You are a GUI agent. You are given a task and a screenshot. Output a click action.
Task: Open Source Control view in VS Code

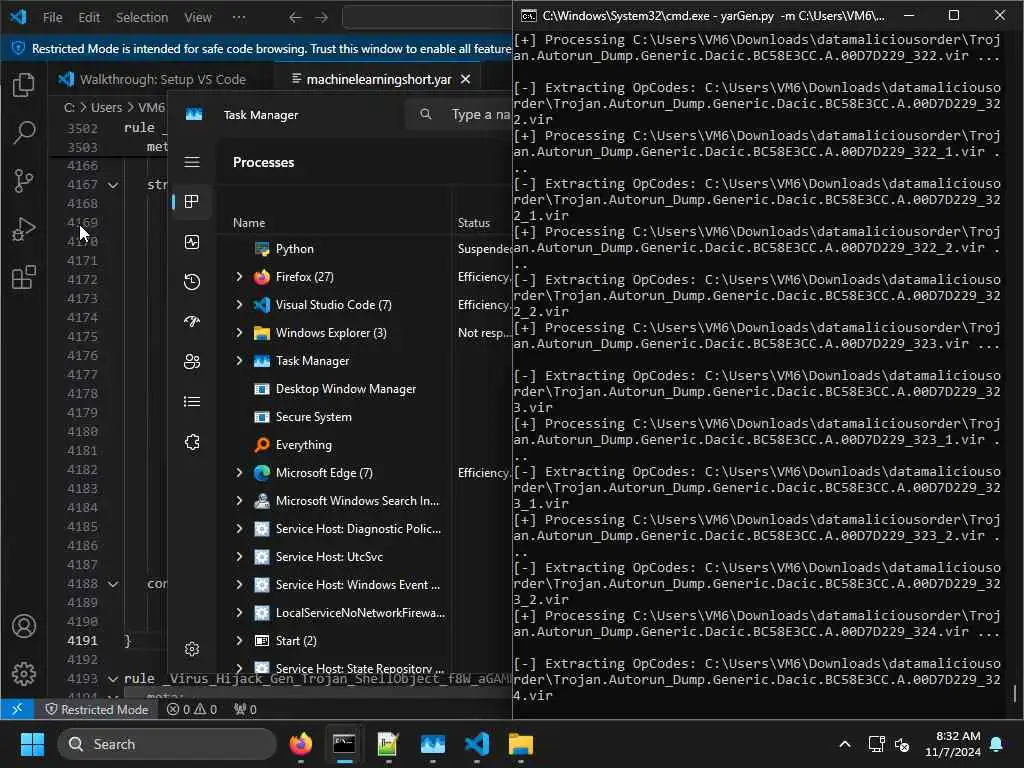click(24, 180)
